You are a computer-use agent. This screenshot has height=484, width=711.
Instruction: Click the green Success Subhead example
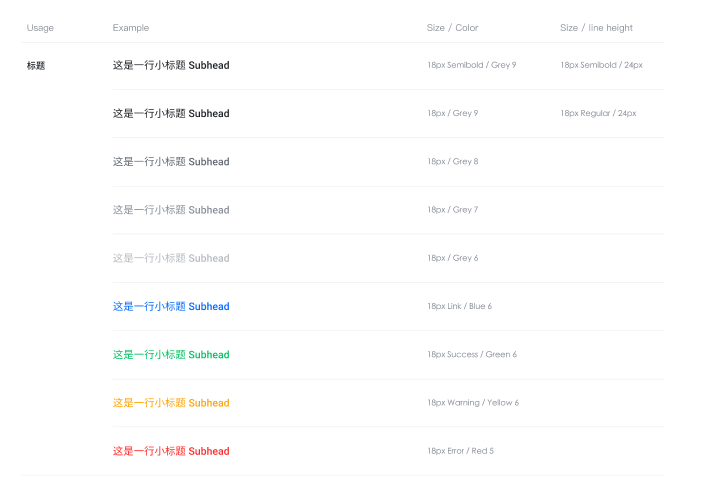tap(171, 355)
